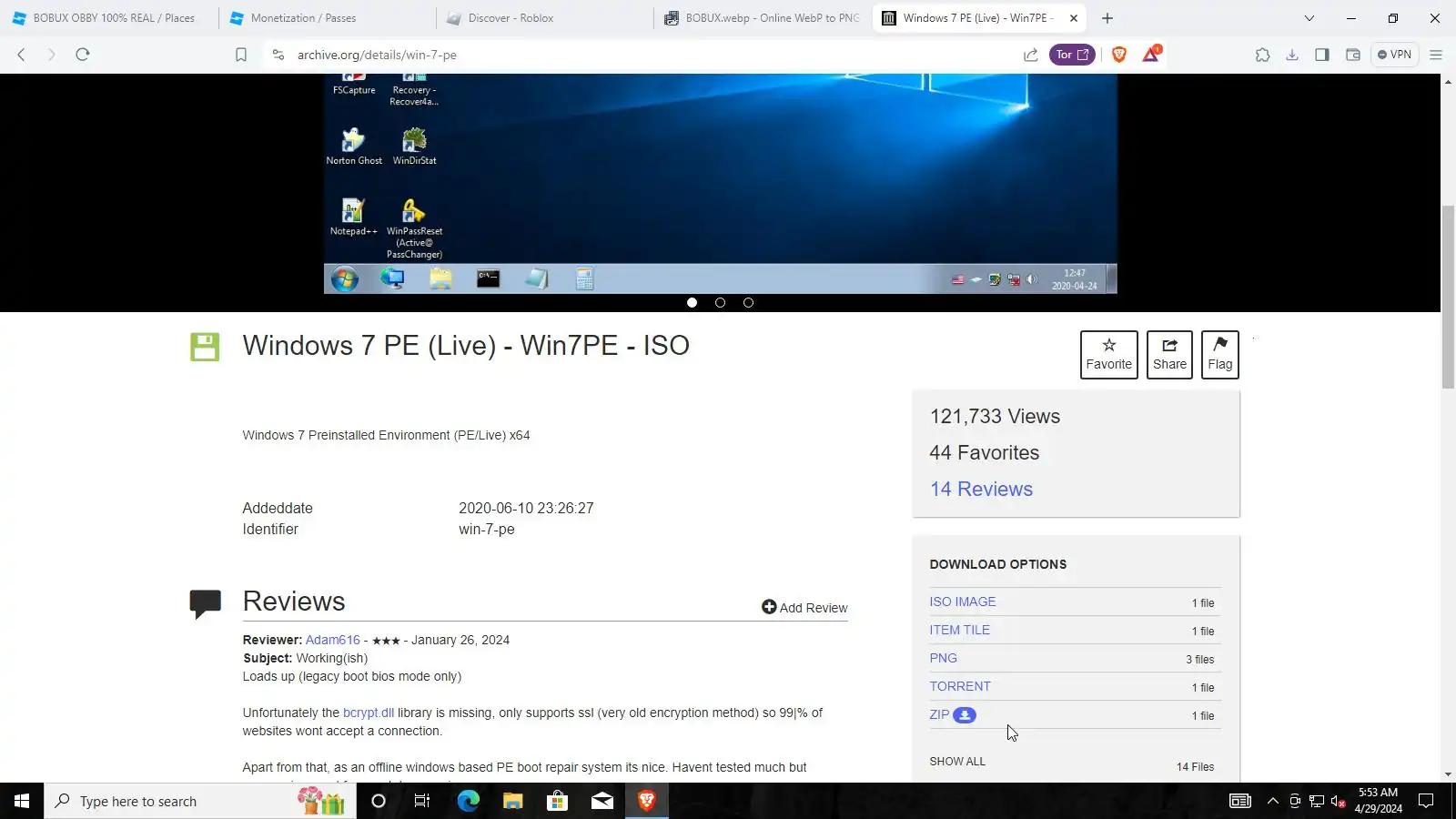Open Mail app from taskbar
The image size is (1456, 819).
coord(602,801)
